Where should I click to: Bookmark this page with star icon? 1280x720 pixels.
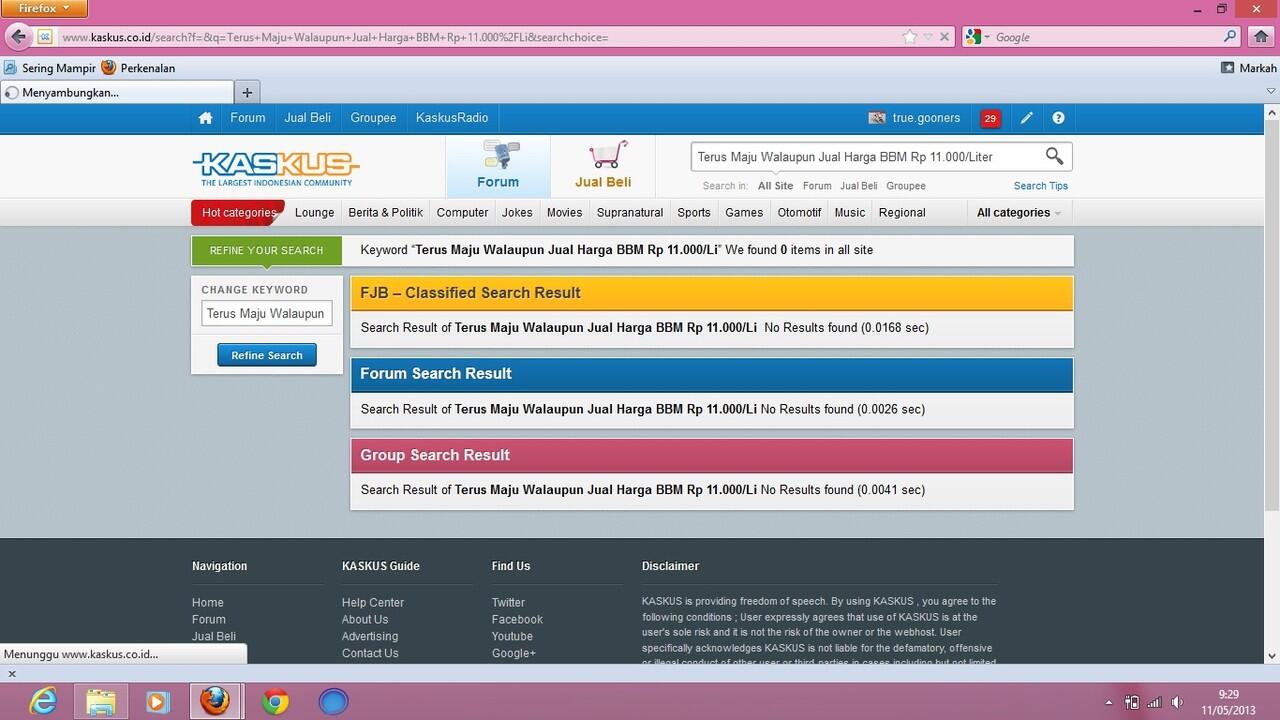tap(909, 37)
